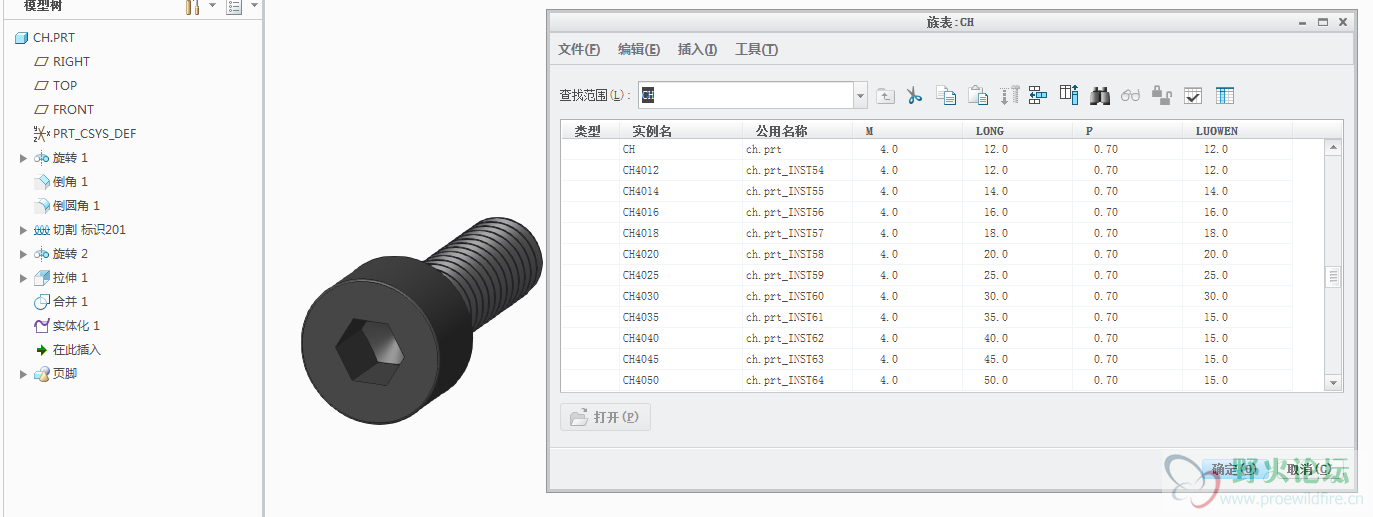Open the 编辑(E) menu
Viewport: 1373px width, 517px height.
pyautogui.click(x=639, y=50)
